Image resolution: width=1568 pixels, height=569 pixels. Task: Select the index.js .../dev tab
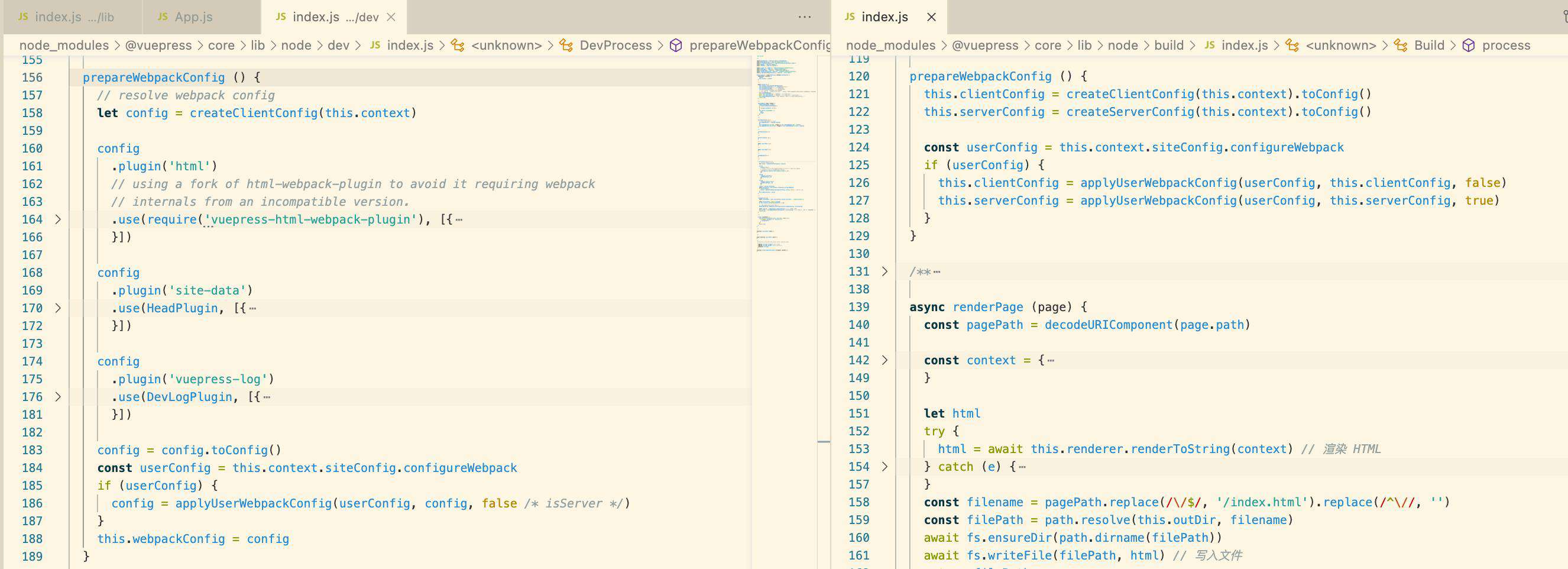333,17
